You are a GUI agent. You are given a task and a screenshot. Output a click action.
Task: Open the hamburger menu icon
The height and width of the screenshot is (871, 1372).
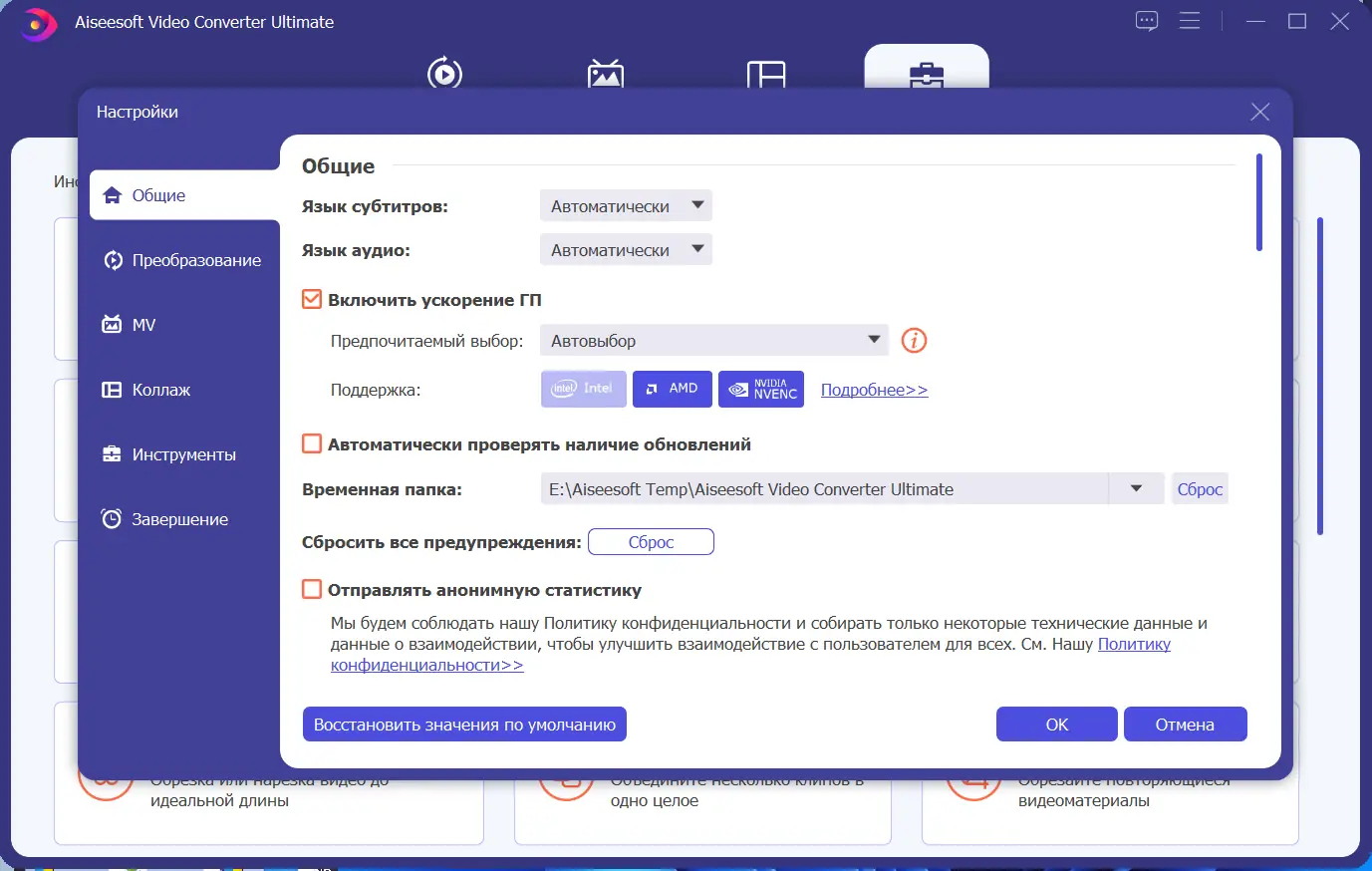click(1190, 20)
